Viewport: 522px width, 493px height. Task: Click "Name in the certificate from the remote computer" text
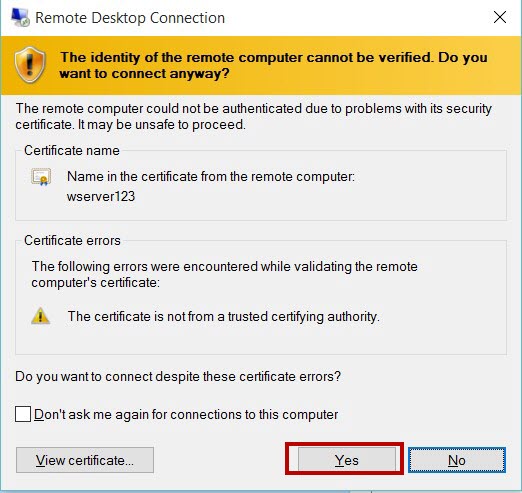(211, 176)
